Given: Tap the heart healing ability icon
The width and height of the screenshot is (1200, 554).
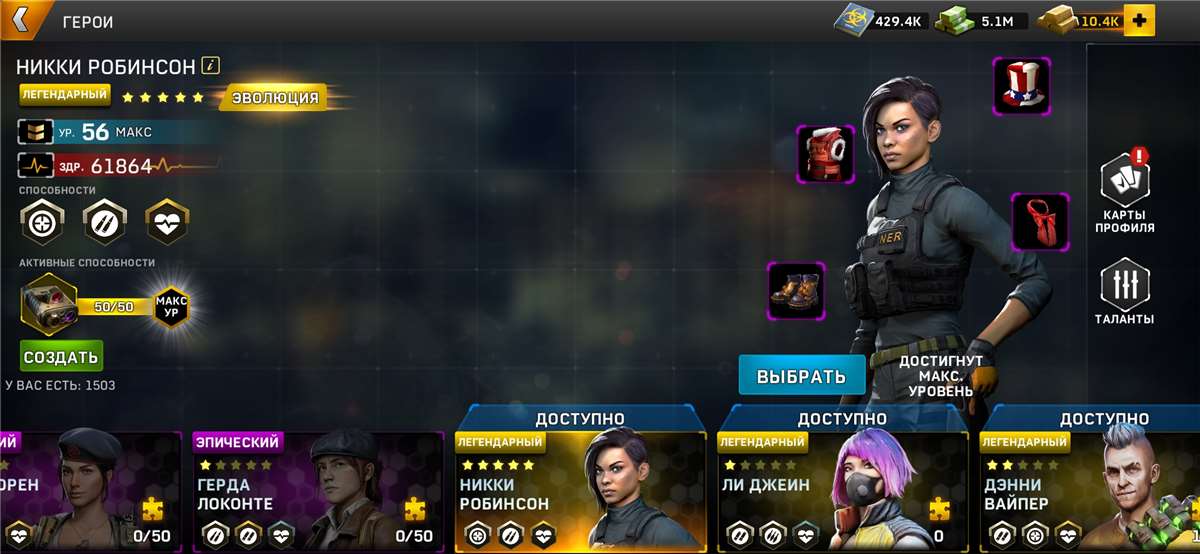Looking at the screenshot, I should pos(167,222).
